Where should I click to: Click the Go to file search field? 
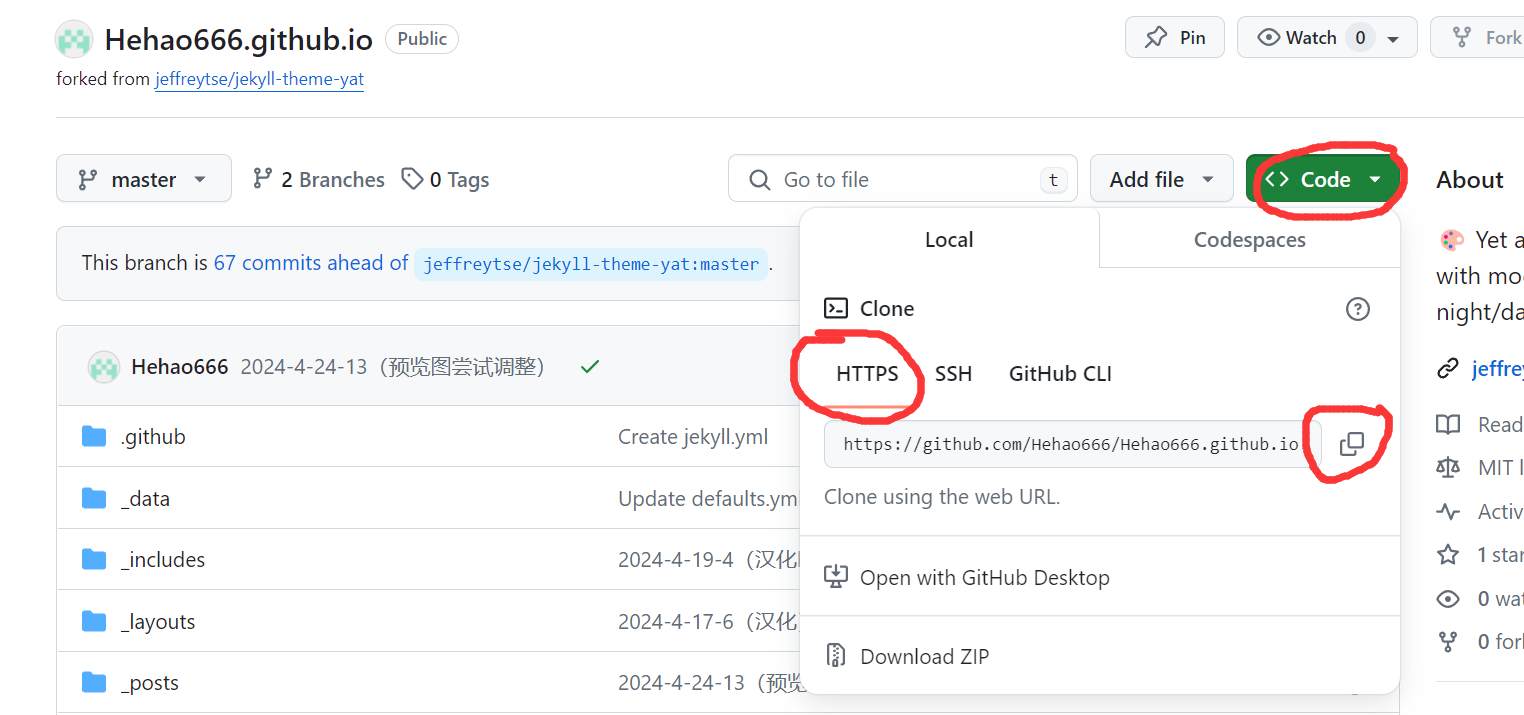click(x=903, y=179)
